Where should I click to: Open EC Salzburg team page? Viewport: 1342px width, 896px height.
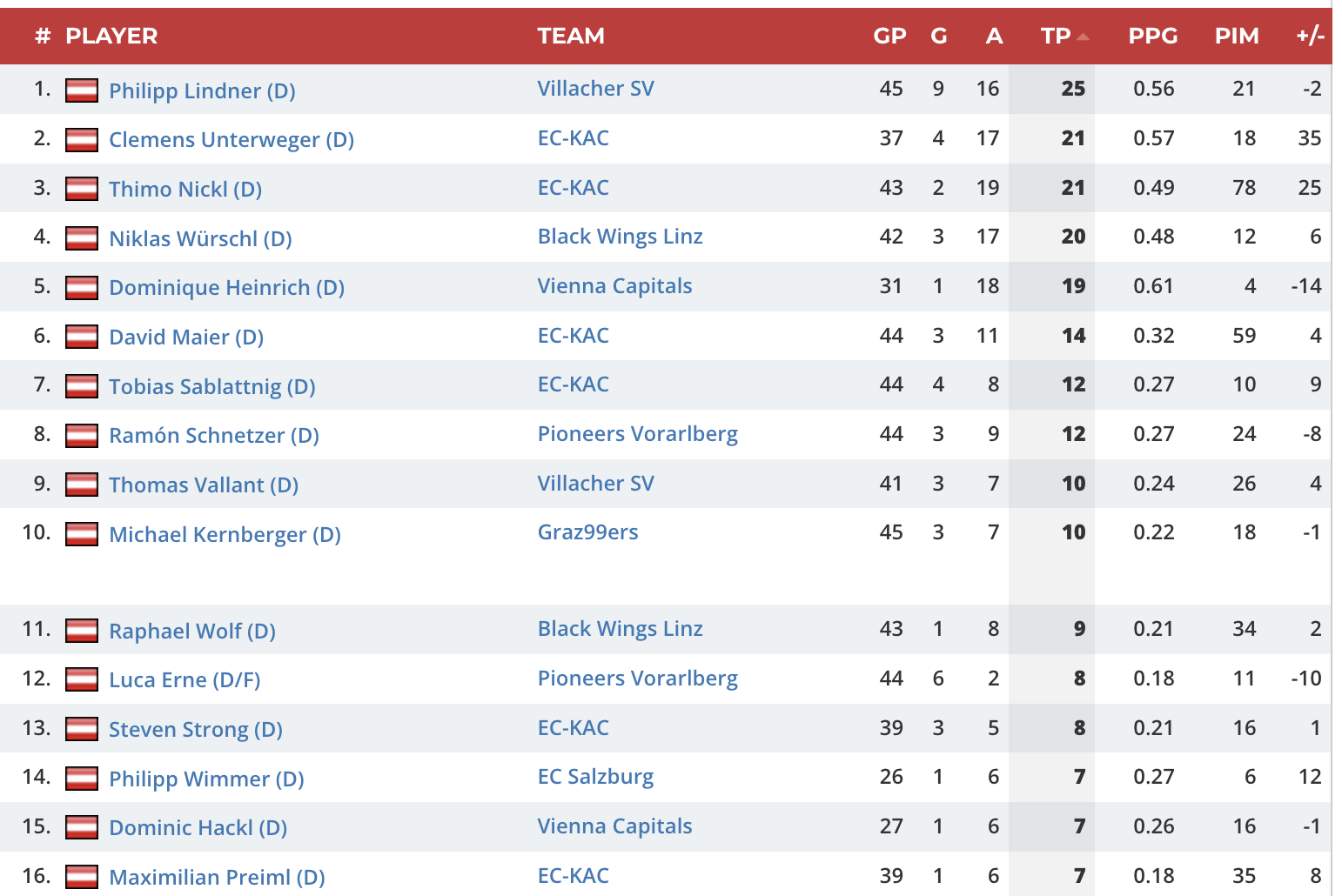(x=595, y=777)
